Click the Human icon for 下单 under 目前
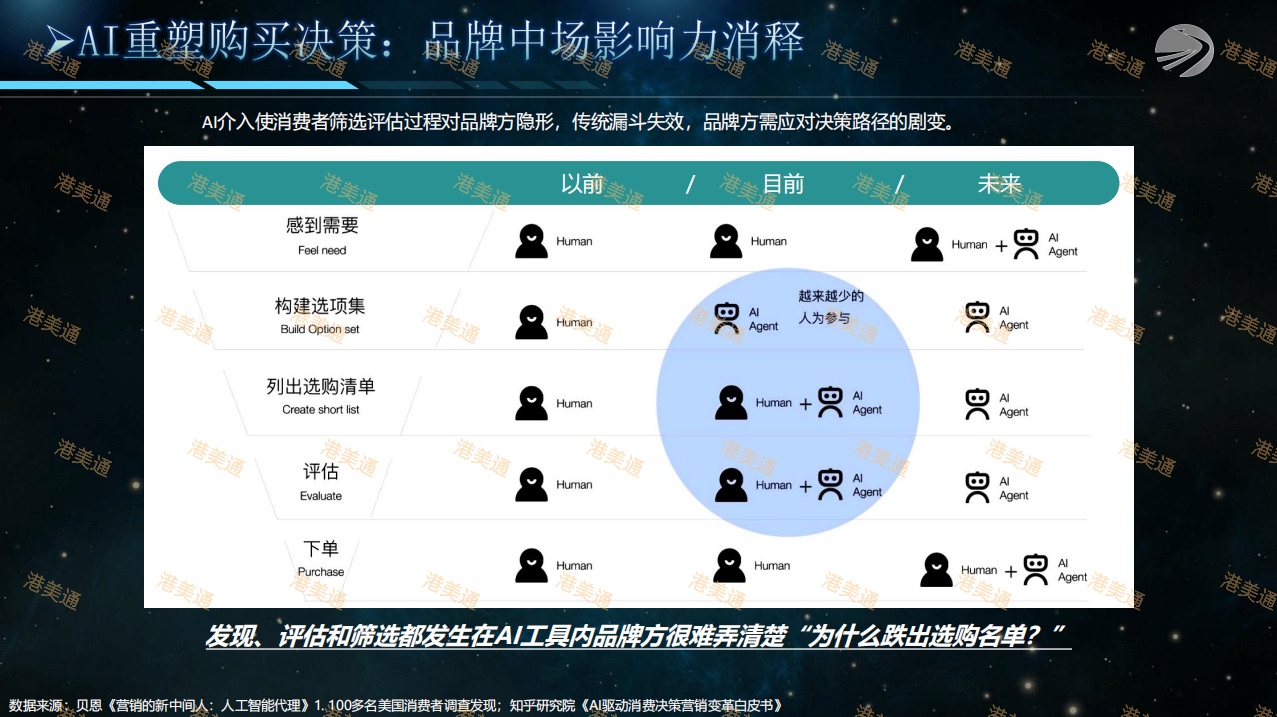The width and height of the screenshot is (1277, 717). pyautogui.click(x=730, y=565)
